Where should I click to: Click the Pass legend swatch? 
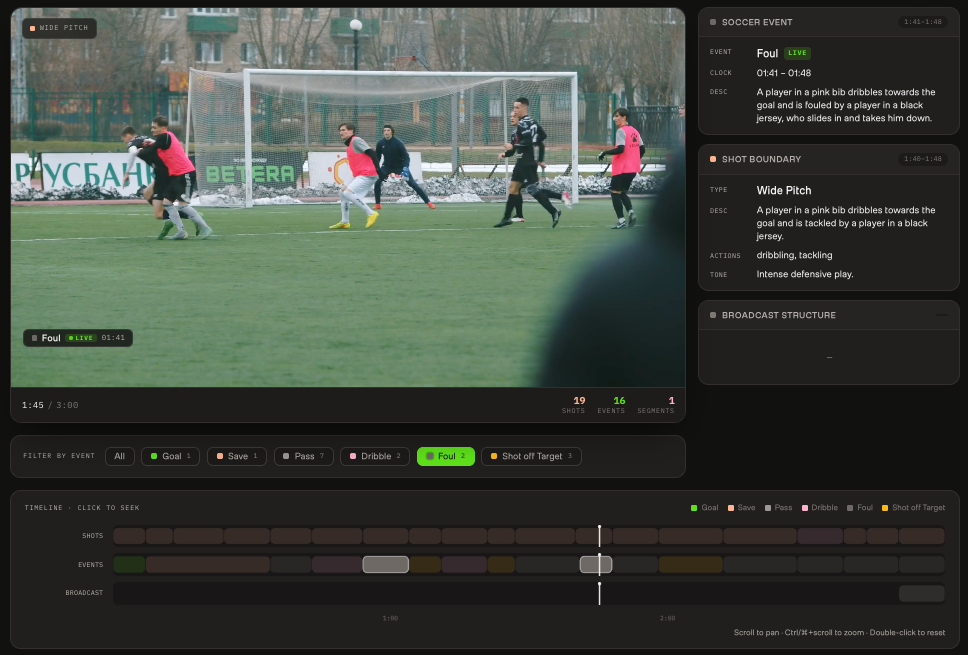(768, 508)
